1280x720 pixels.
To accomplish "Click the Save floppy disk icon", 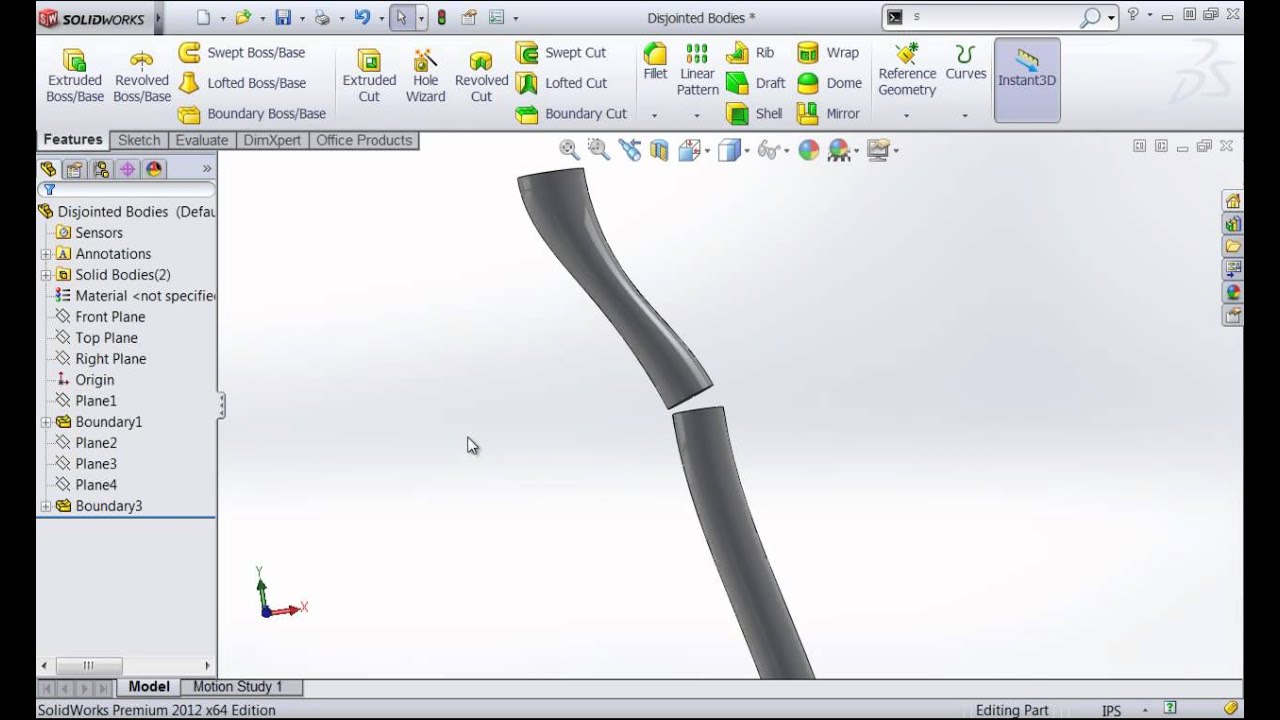I will pos(283,17).
